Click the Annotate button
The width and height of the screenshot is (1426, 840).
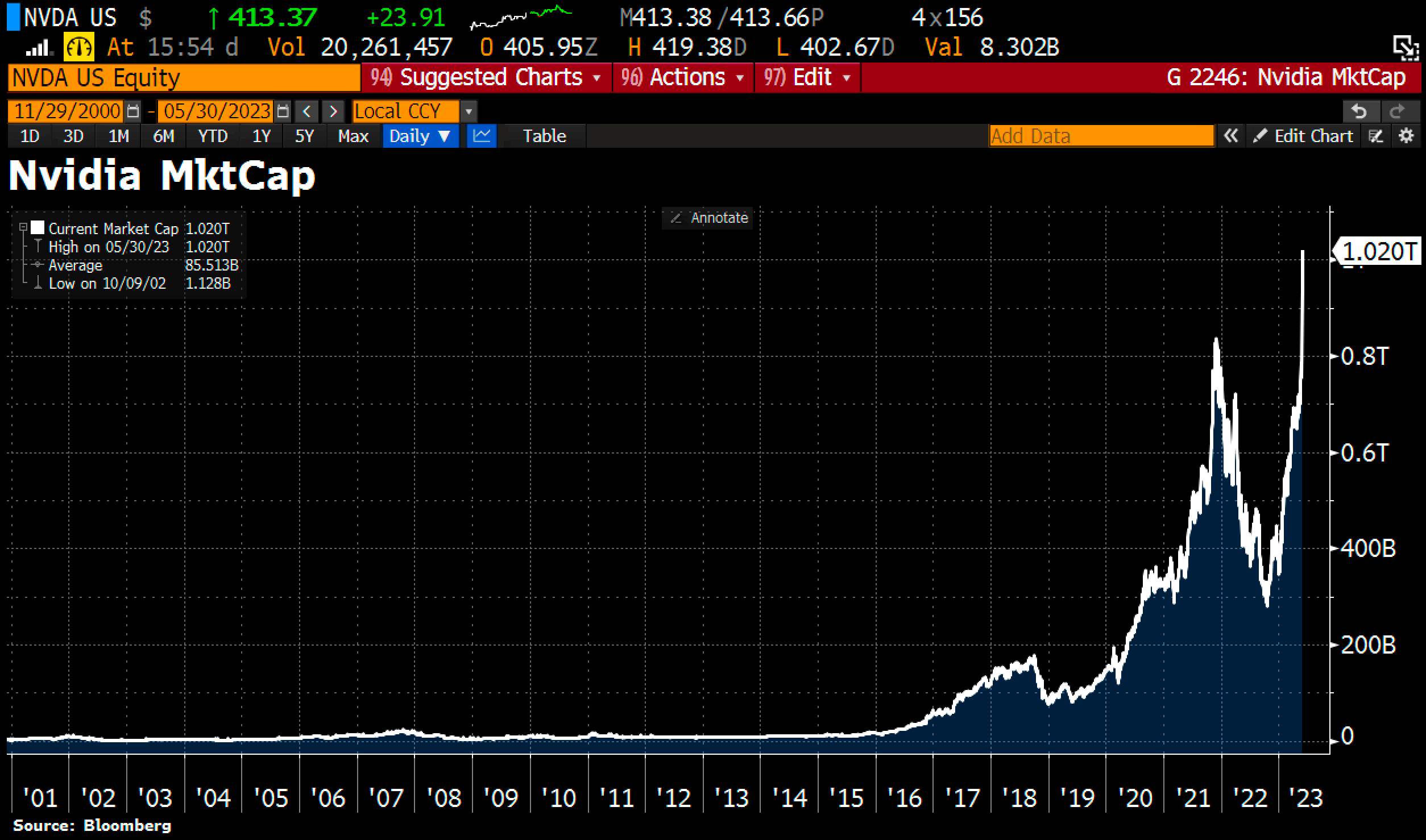pyautogui.click(x=708, y=218)
